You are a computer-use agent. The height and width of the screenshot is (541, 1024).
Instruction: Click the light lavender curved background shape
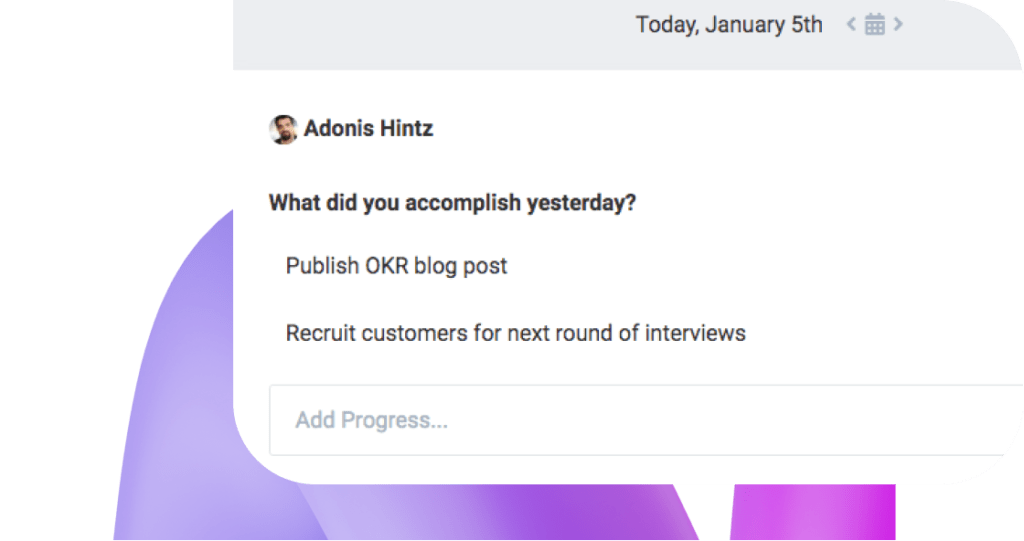pyautogui.click(x=183, y=392)
